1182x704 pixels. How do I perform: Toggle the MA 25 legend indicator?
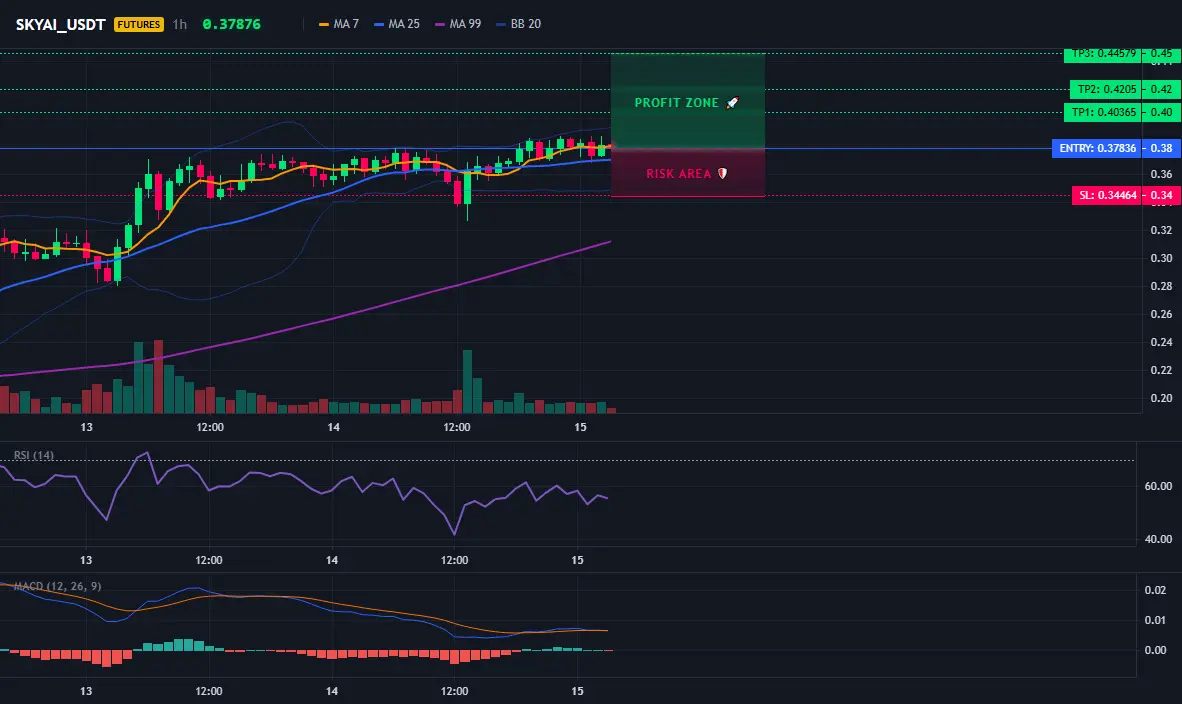397,24
